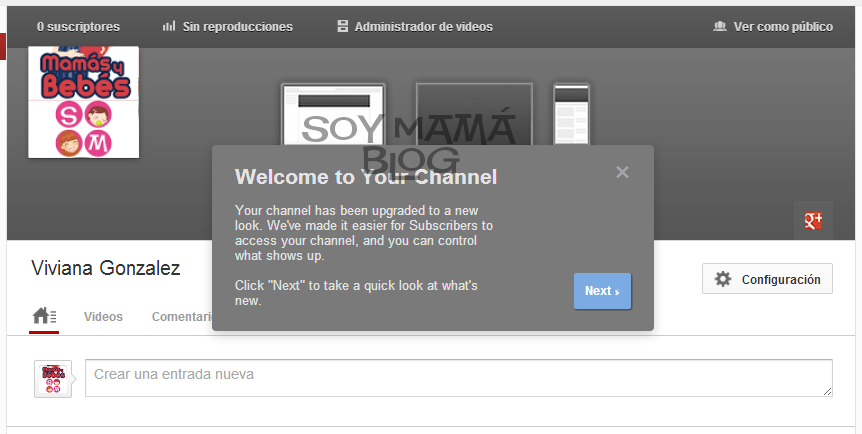Open Administrador de videos
Screen dimensions: 862x434
pos(415,26)
